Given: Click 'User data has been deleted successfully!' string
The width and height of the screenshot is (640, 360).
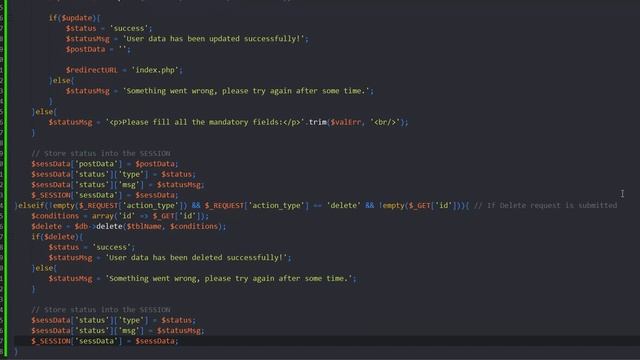Looking at the screenshot, I should [x=198, y=258].
